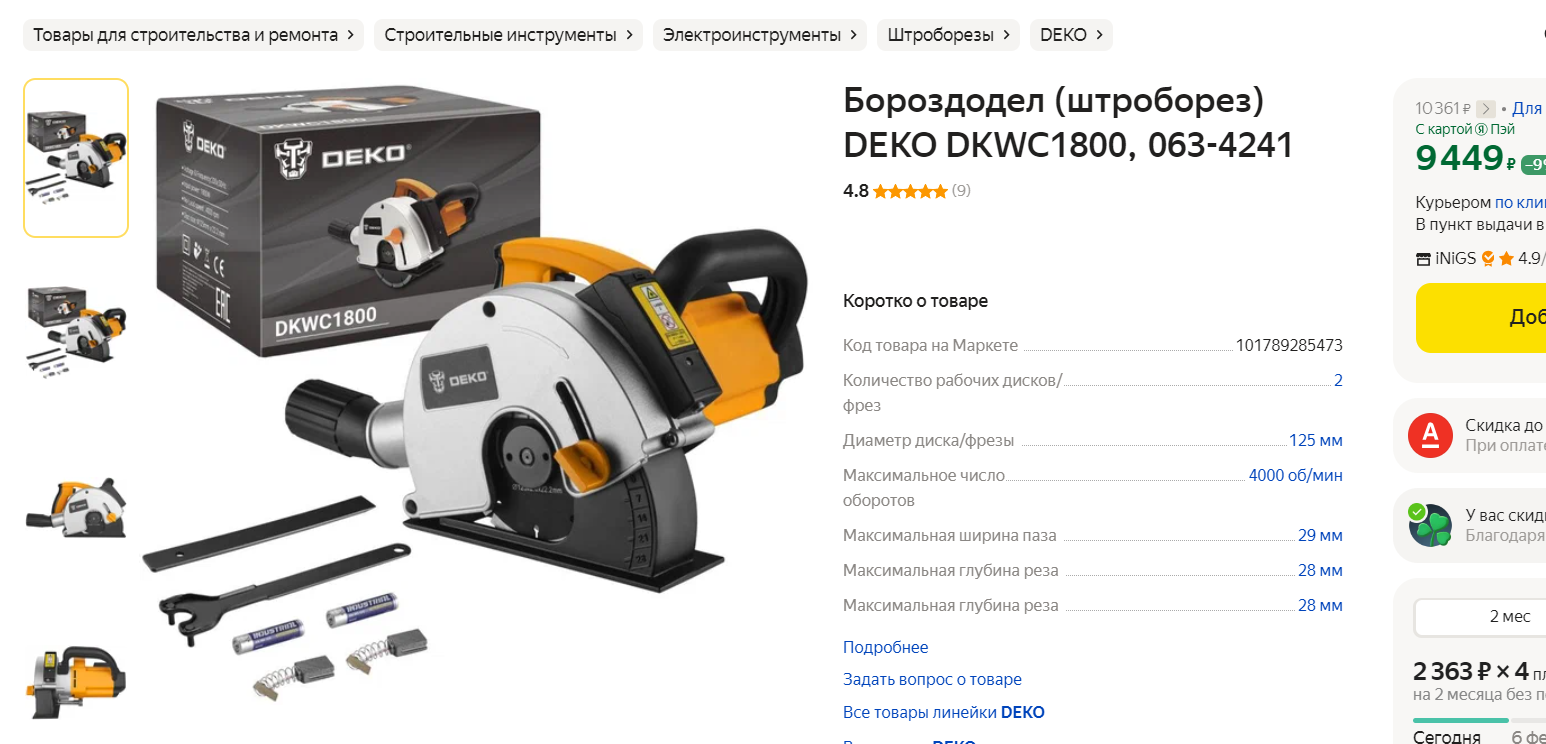Click the seller's orange star rating icon
Screen dimensions: 1546x744
pyautogui.click(x=1506, y=259)
